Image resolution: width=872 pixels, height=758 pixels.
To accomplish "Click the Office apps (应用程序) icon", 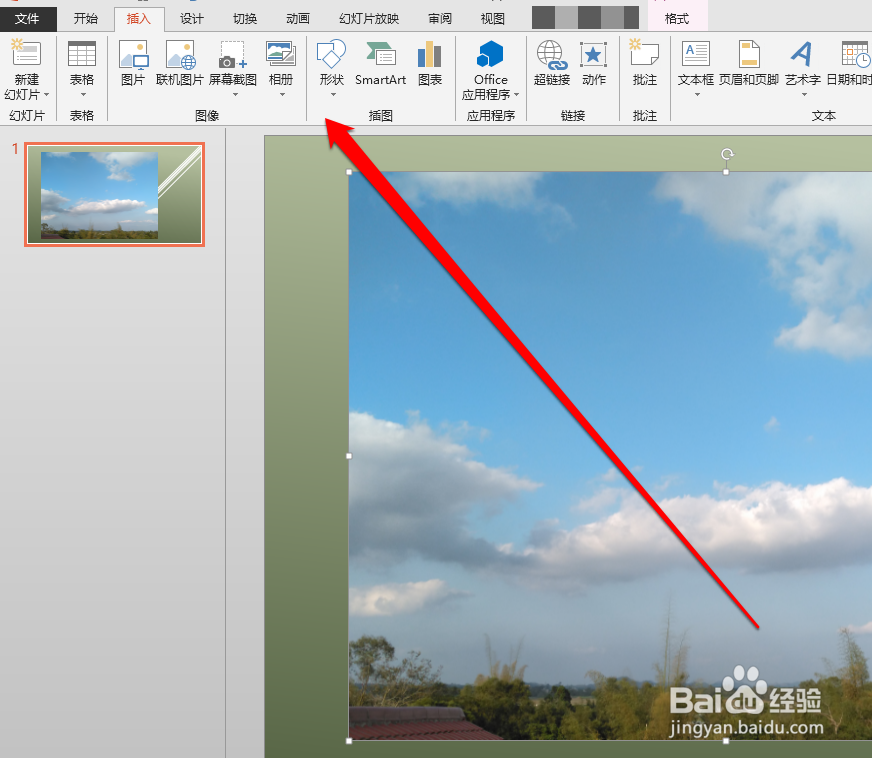I will (490, 55).
